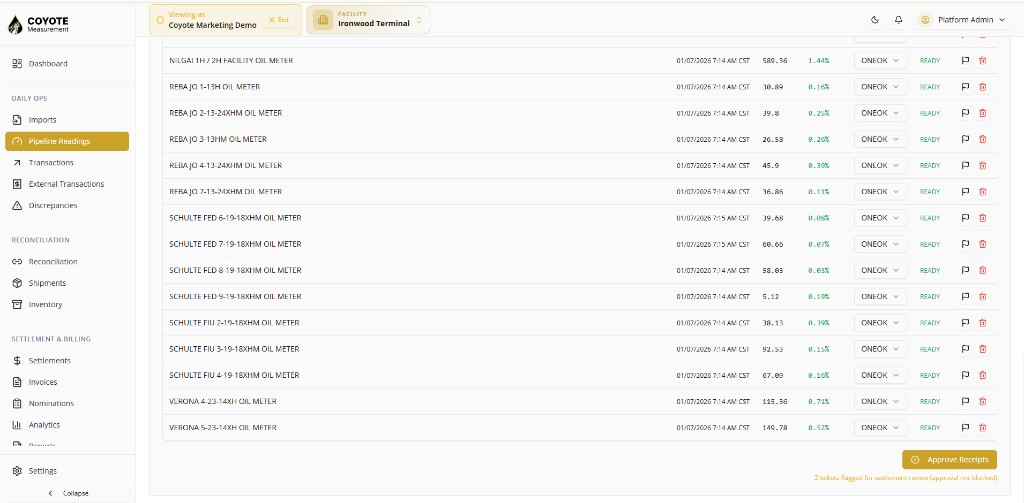Screen dimensions: 1024x503
Task: Open the notifications bell
Action: [899, 20]
